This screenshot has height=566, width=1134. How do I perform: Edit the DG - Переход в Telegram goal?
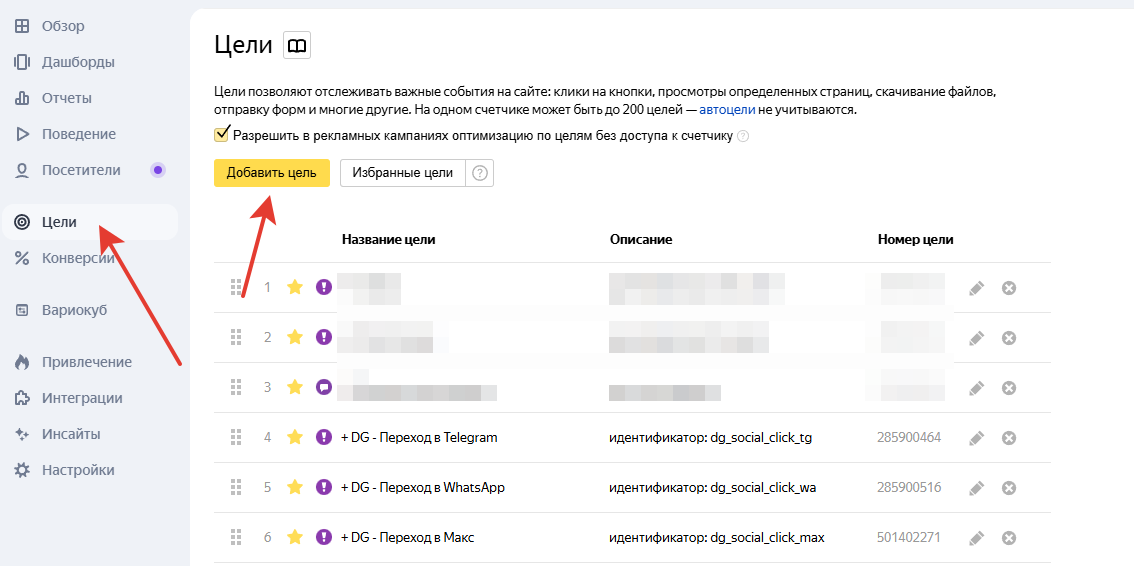976,438
